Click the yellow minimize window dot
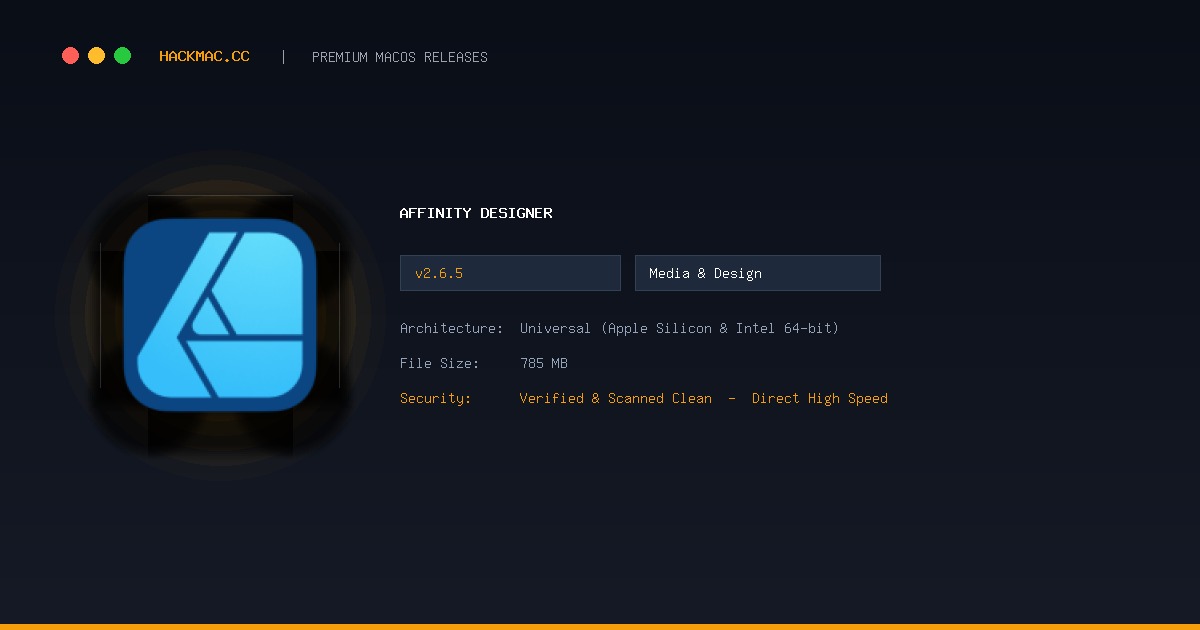Screen dimensions: 1200x630 pyautogui.click(x=96, y=56)
